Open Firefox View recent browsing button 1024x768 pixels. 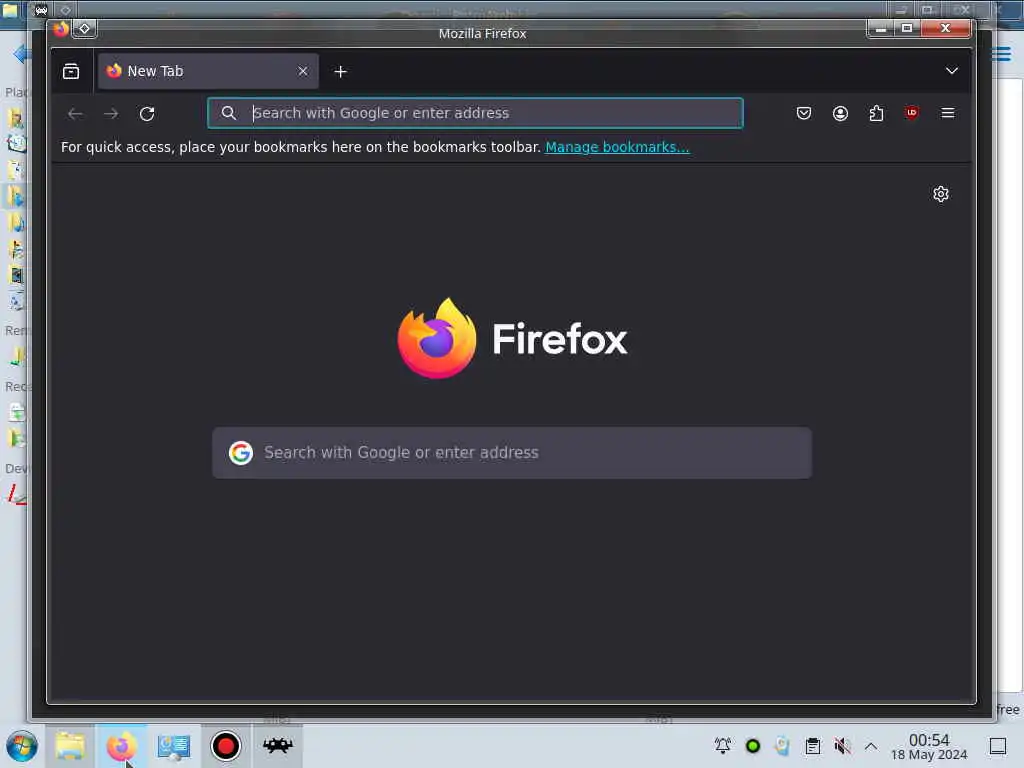[x=71, y=71]
